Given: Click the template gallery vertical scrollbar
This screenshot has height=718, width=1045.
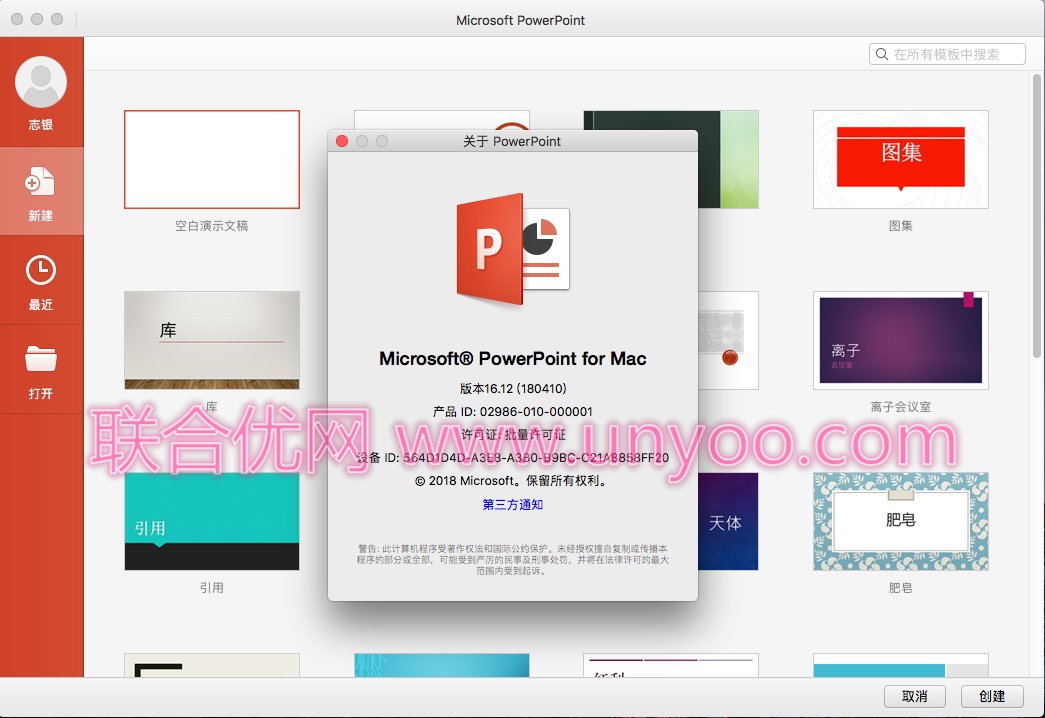Looking at the screenshot, I should (x=1036, y=217).
